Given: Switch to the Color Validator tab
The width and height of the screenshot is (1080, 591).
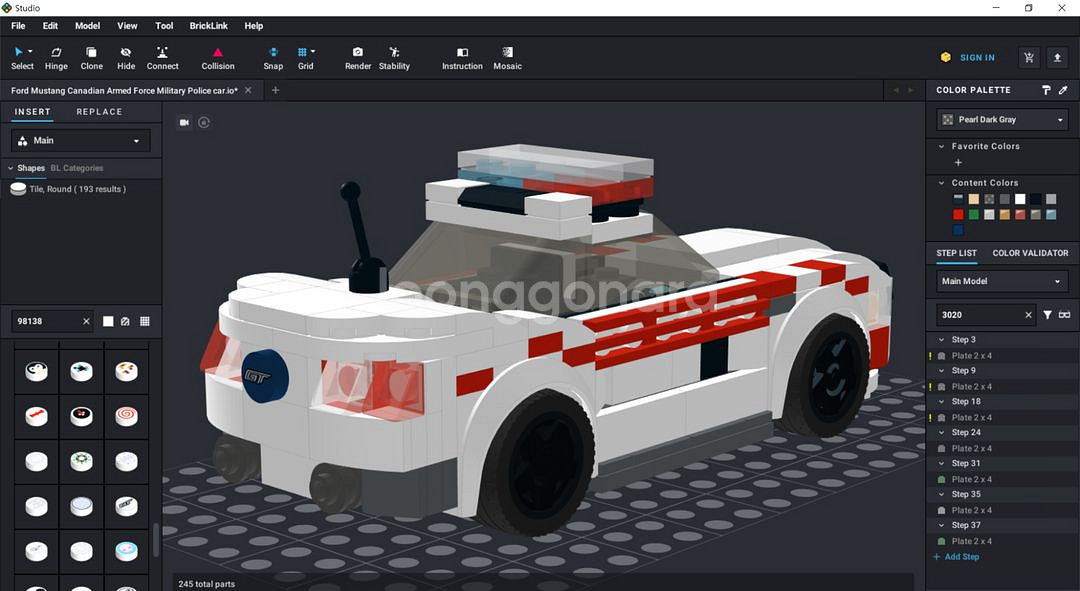Looking at the screenshot, I should point(1030,253).
